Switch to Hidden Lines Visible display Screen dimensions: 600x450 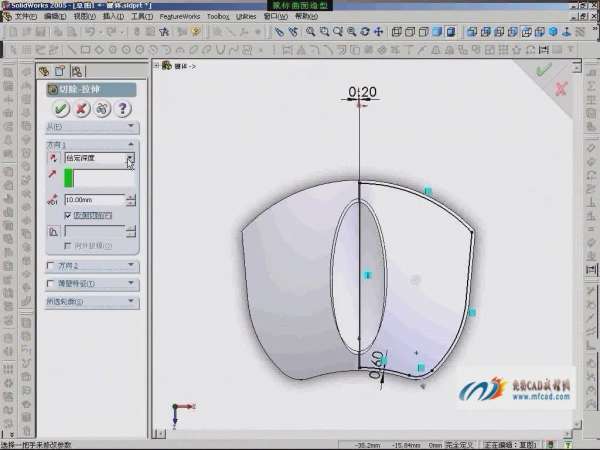click(x=410, y=32)
